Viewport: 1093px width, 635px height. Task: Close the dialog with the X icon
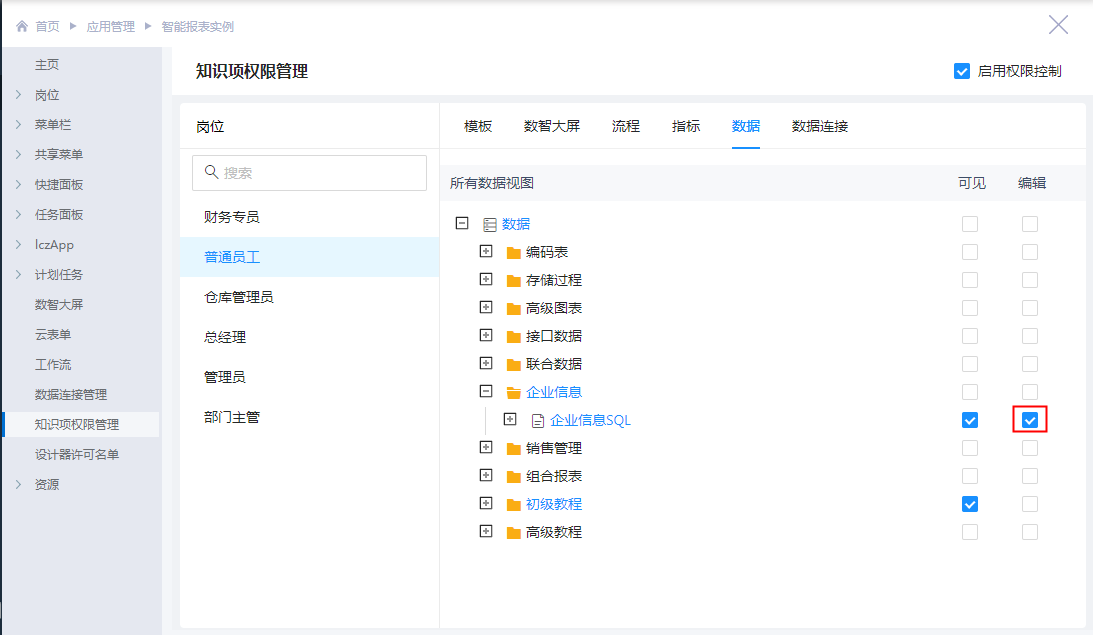tap(1058, 25)
